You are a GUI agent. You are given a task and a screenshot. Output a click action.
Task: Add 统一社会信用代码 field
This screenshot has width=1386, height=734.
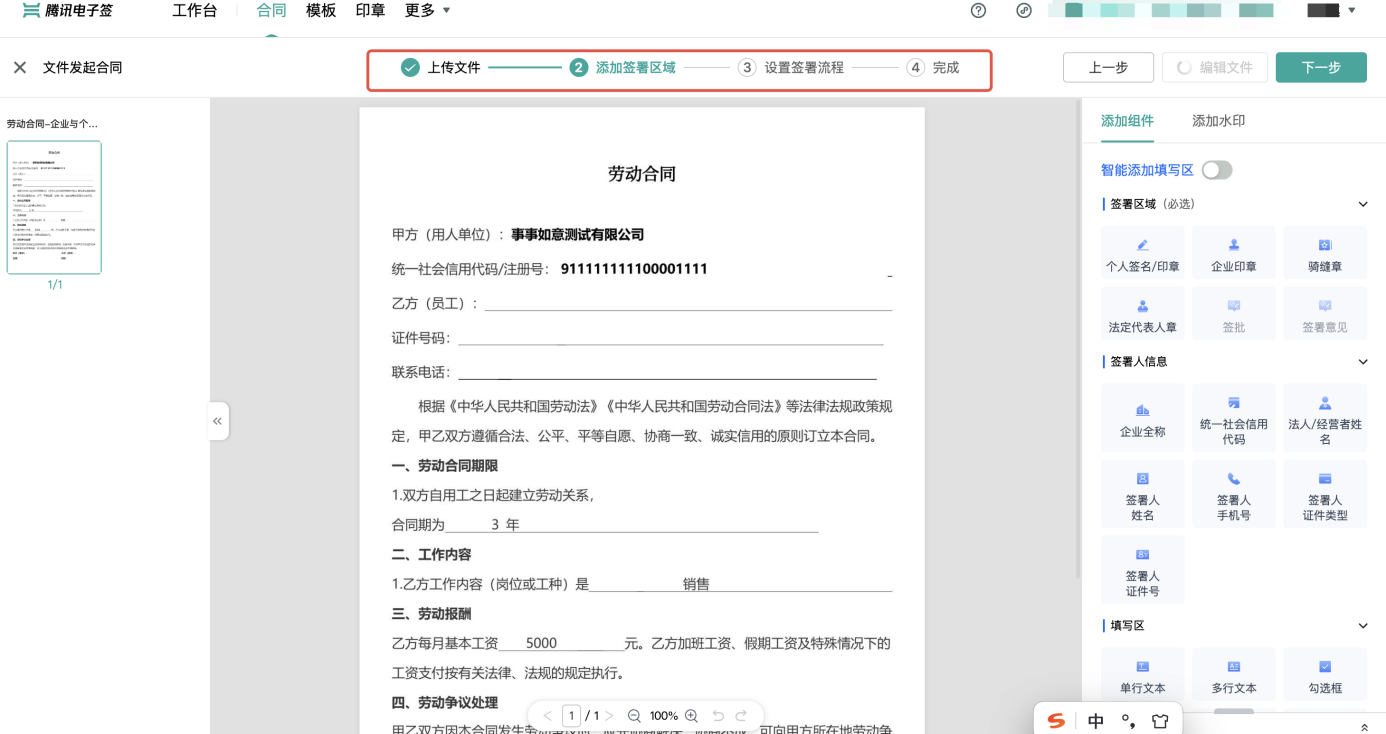[1233, 420]
